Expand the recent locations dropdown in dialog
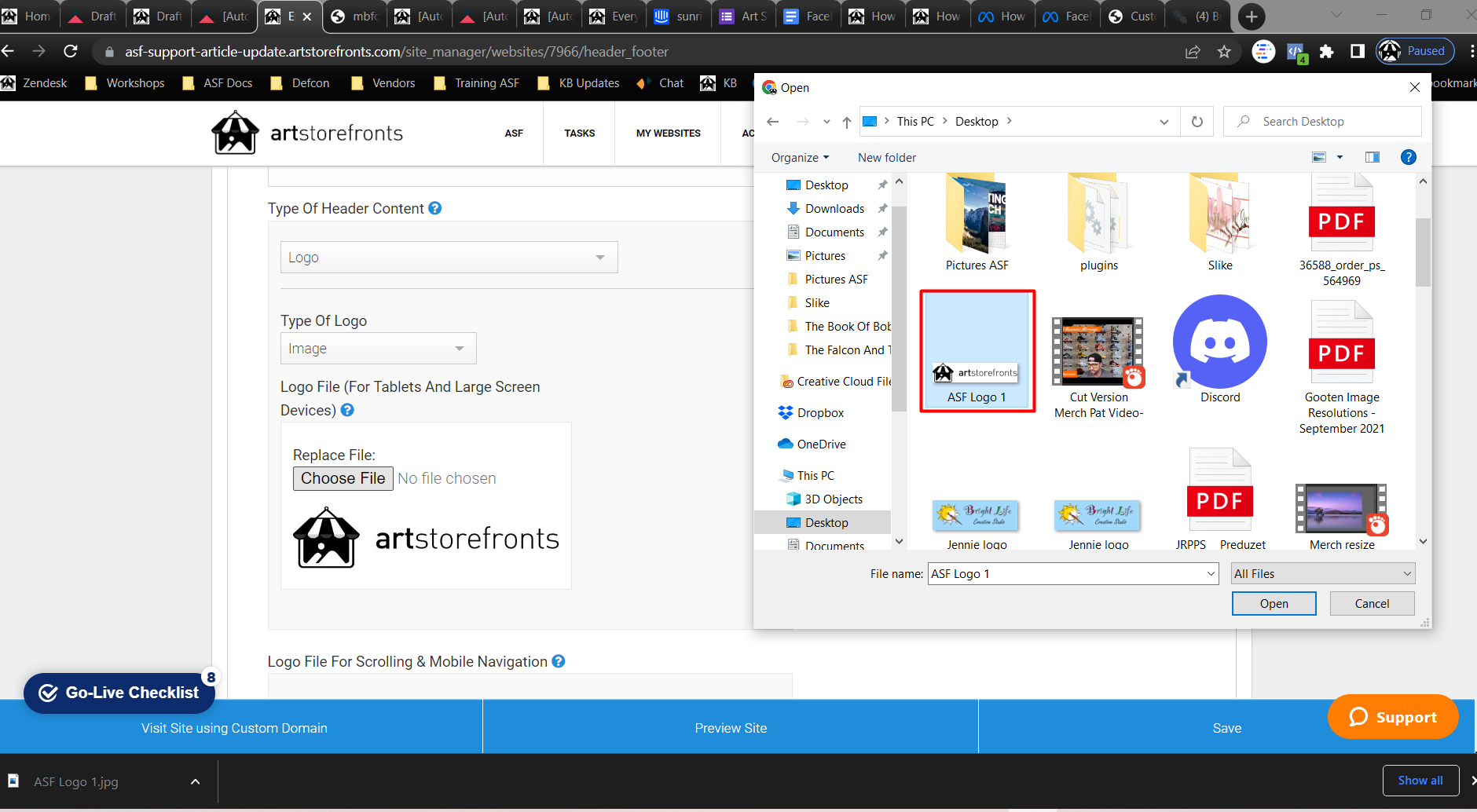 [826, 122]
